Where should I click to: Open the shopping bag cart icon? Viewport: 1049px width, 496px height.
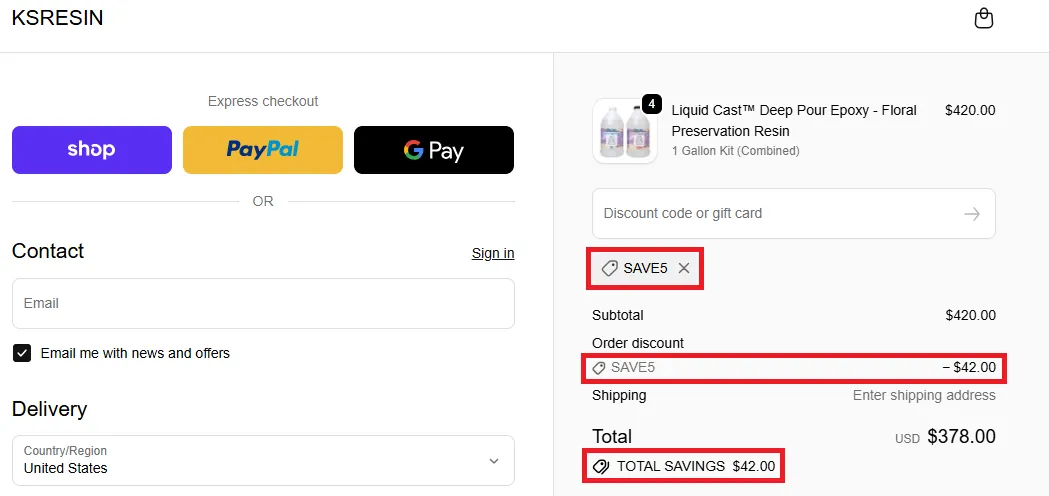pyautogui.click(x=984, y=18)
